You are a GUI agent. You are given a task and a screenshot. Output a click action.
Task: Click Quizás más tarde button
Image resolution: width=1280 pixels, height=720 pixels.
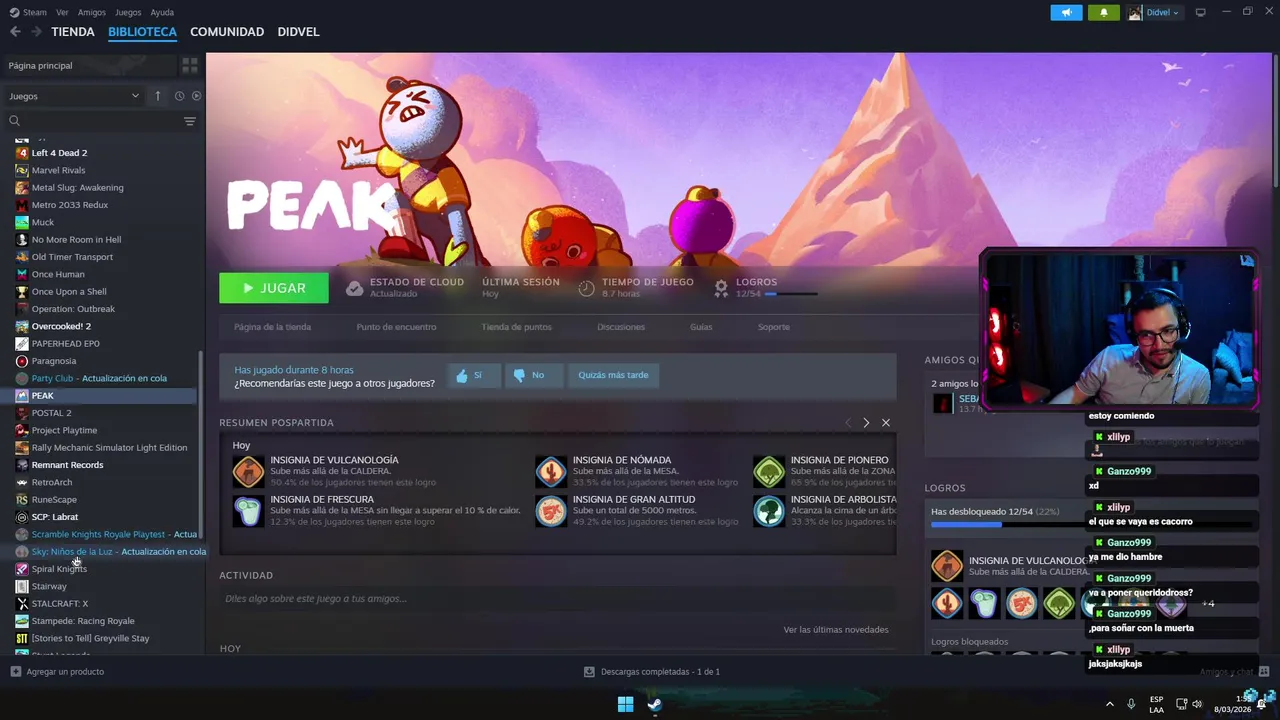click(x=613, y=375)
